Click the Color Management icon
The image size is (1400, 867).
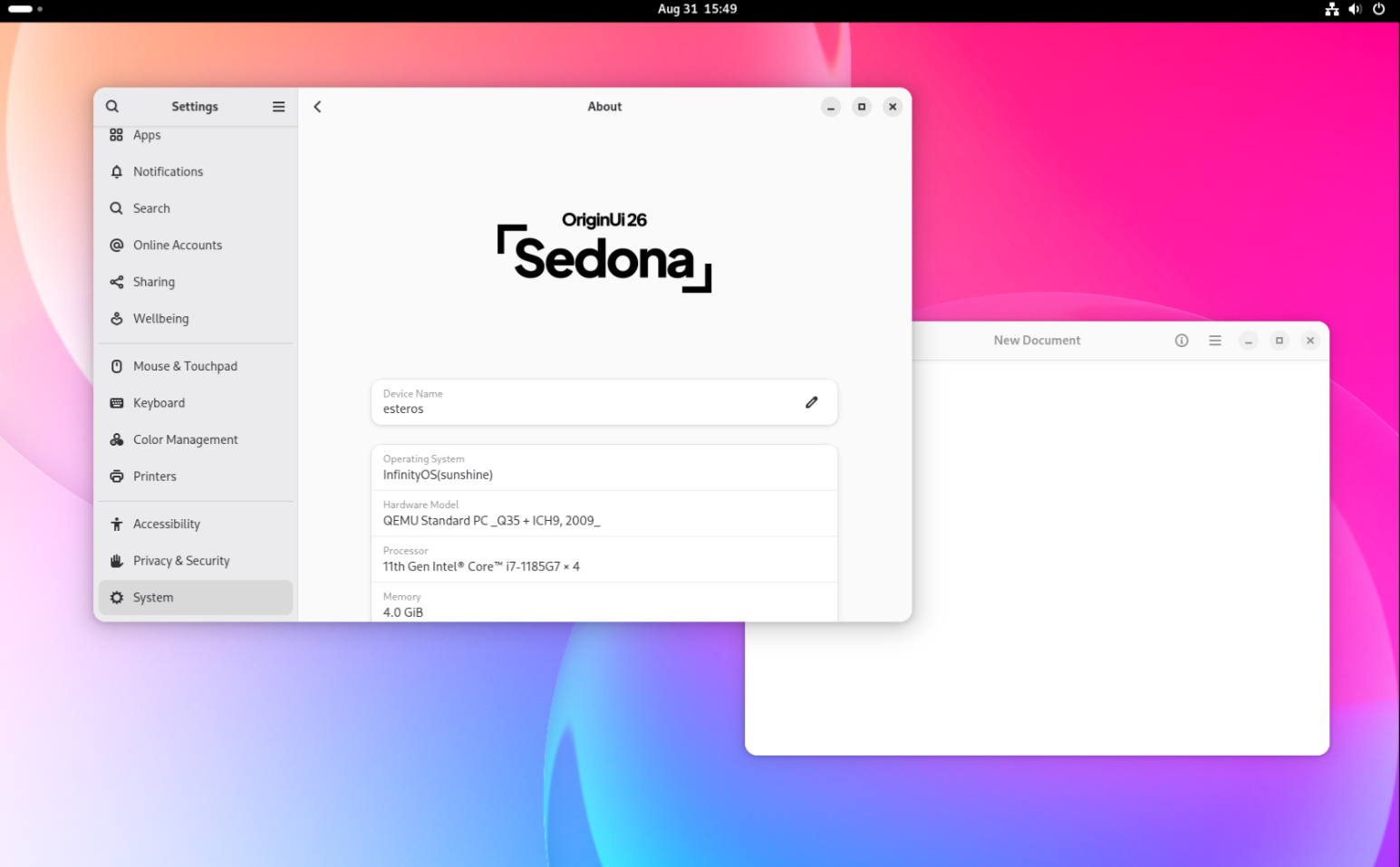click(x=116, y=439)
